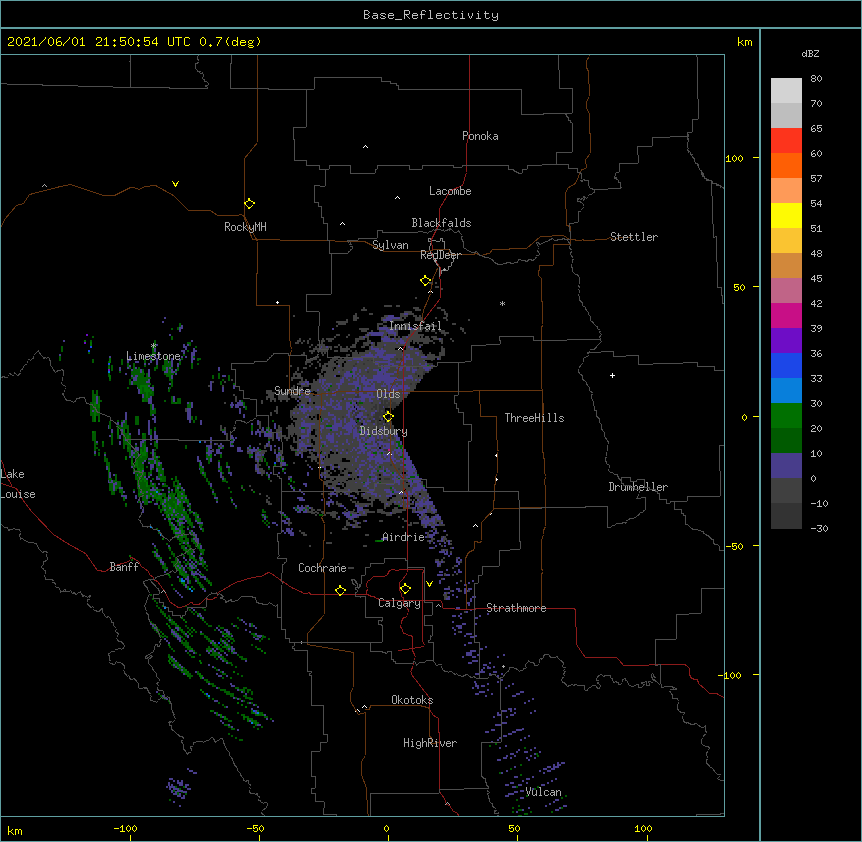This screenshot has height=842, width=862.
Task: Click the Olds city label
Action: [x=388, y=394]
